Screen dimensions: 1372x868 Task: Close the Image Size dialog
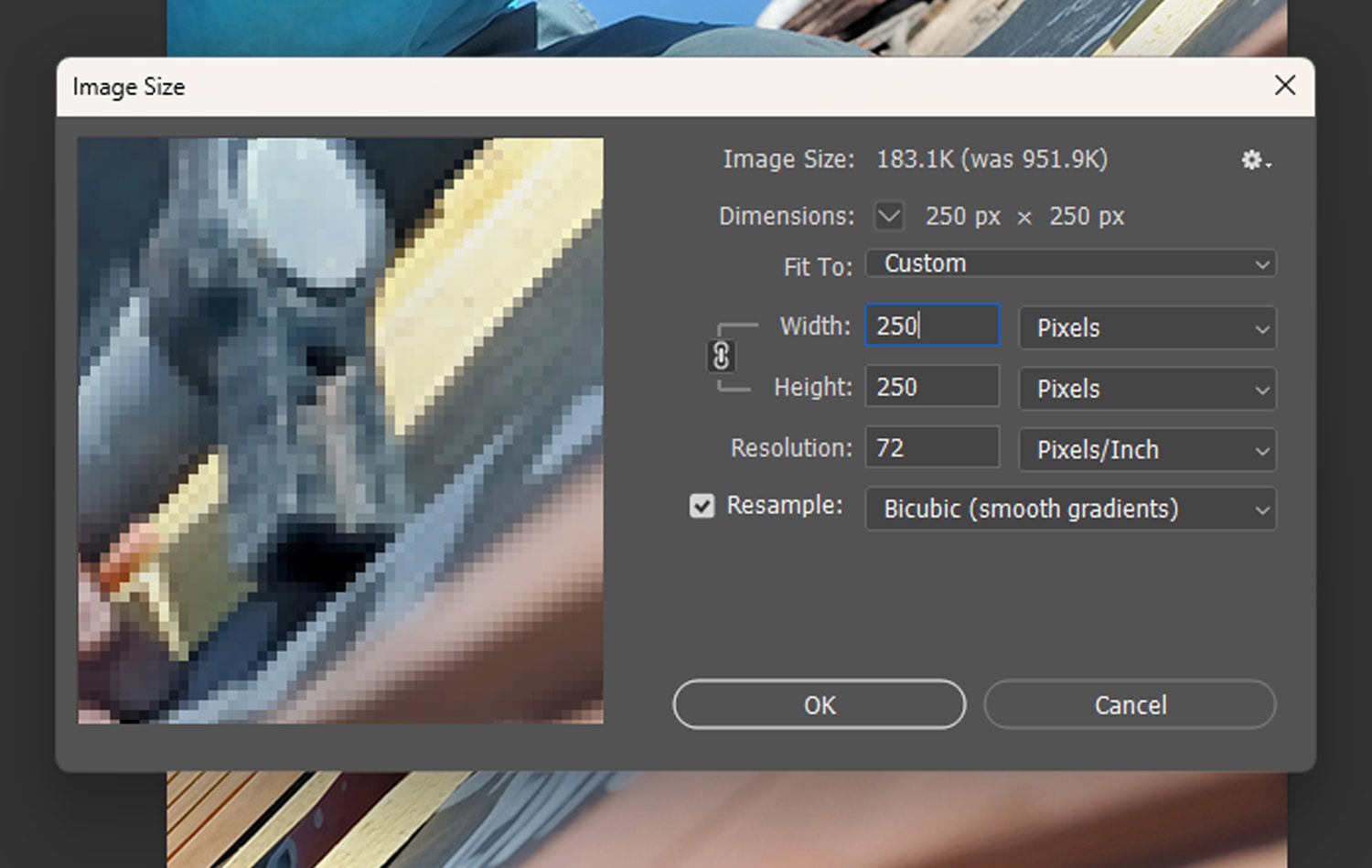(1284, 86)
